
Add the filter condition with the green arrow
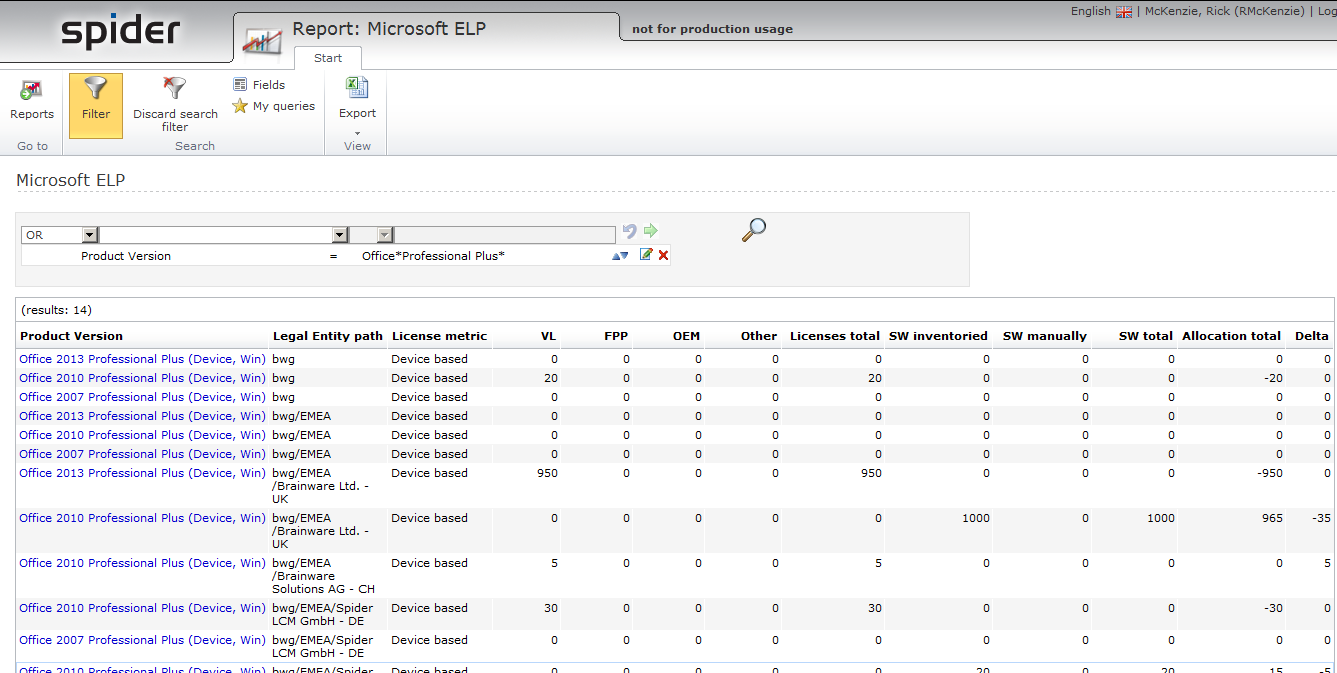[x=650, y=232]
